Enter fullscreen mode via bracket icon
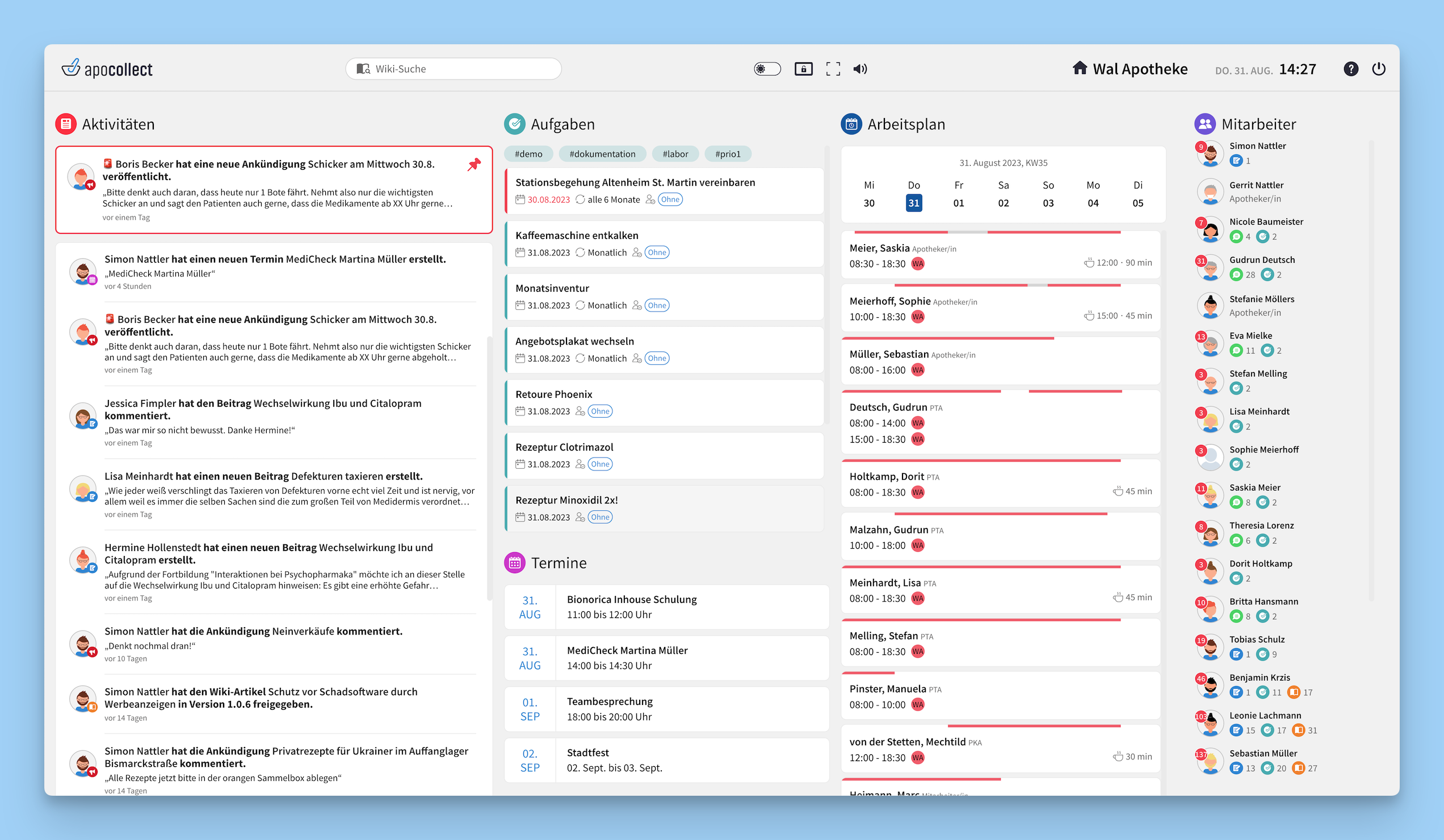The height and width of the screenshot is (840, 1444). click(833, 69)
